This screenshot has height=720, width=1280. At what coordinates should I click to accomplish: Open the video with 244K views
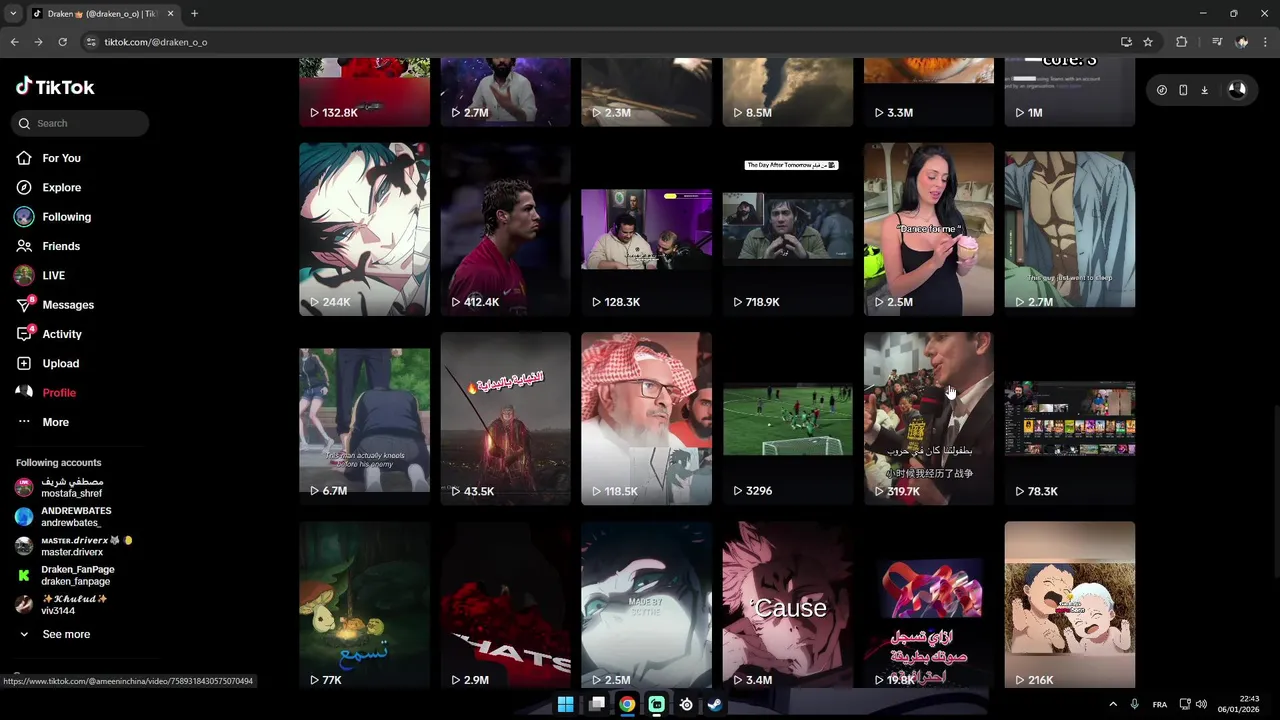[x=364, y=229]
